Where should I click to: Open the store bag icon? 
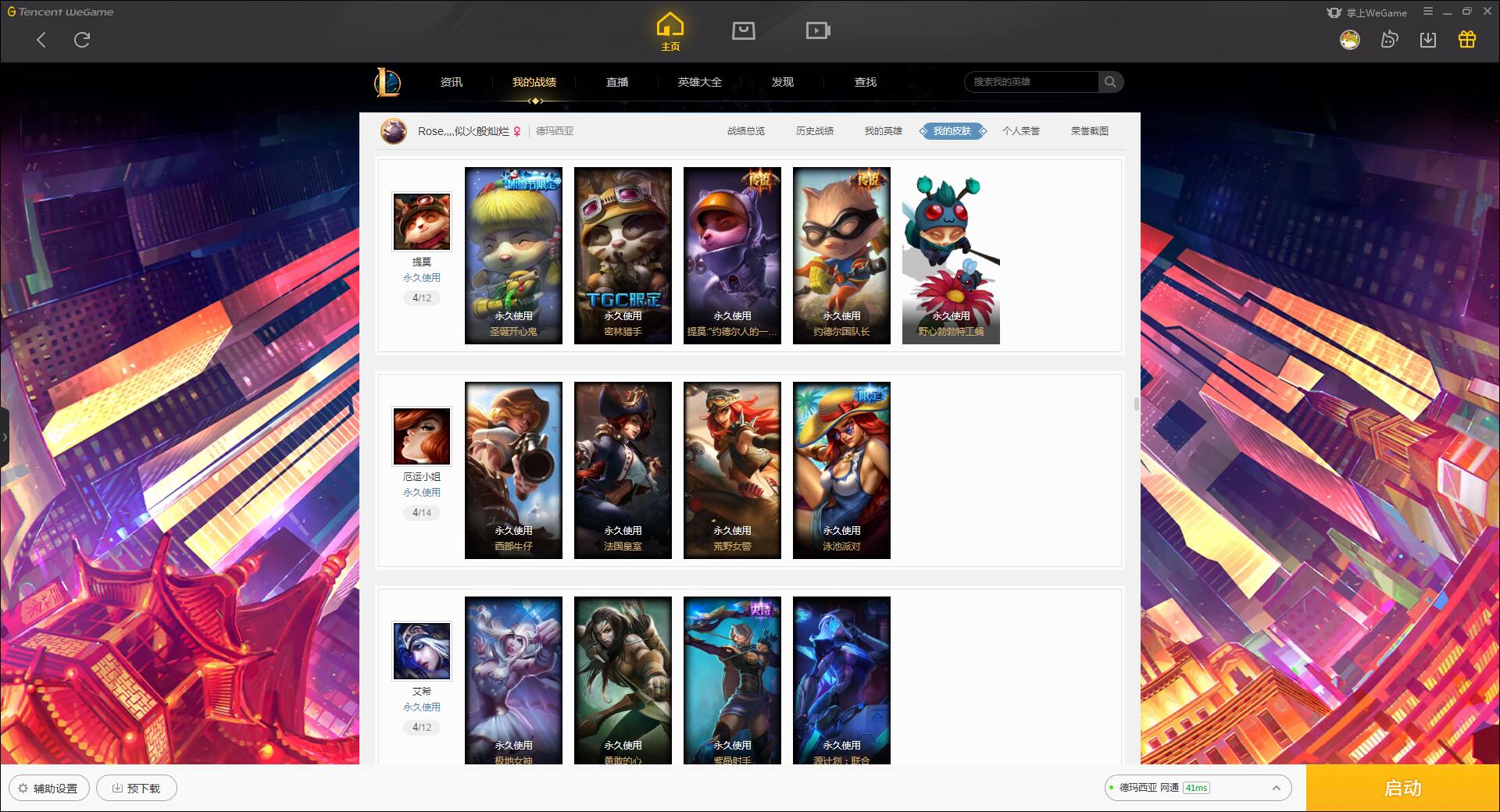tap(744, 30)
